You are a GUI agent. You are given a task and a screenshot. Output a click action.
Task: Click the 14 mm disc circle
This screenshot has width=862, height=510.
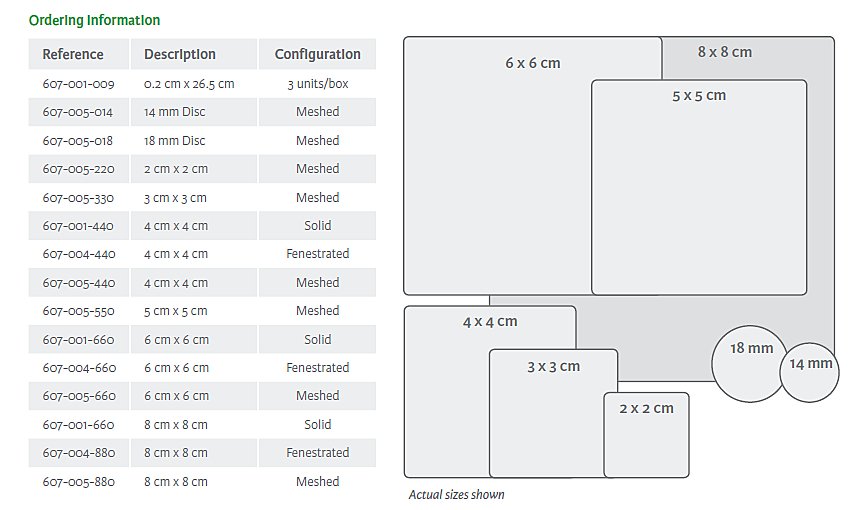click(x=810, y=372)
